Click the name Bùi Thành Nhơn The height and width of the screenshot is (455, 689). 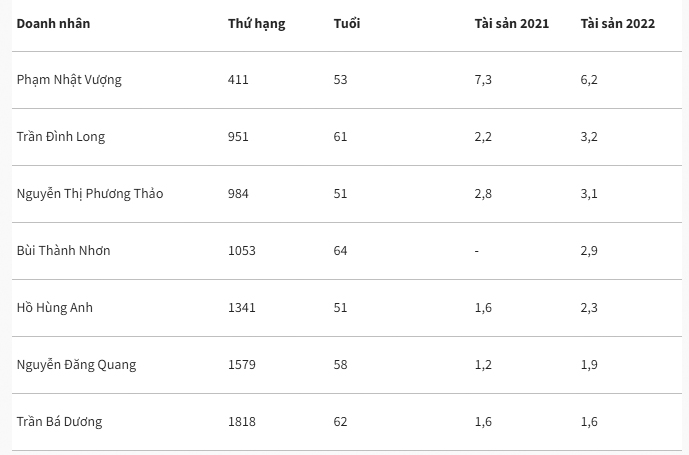(x=63, y=251)
